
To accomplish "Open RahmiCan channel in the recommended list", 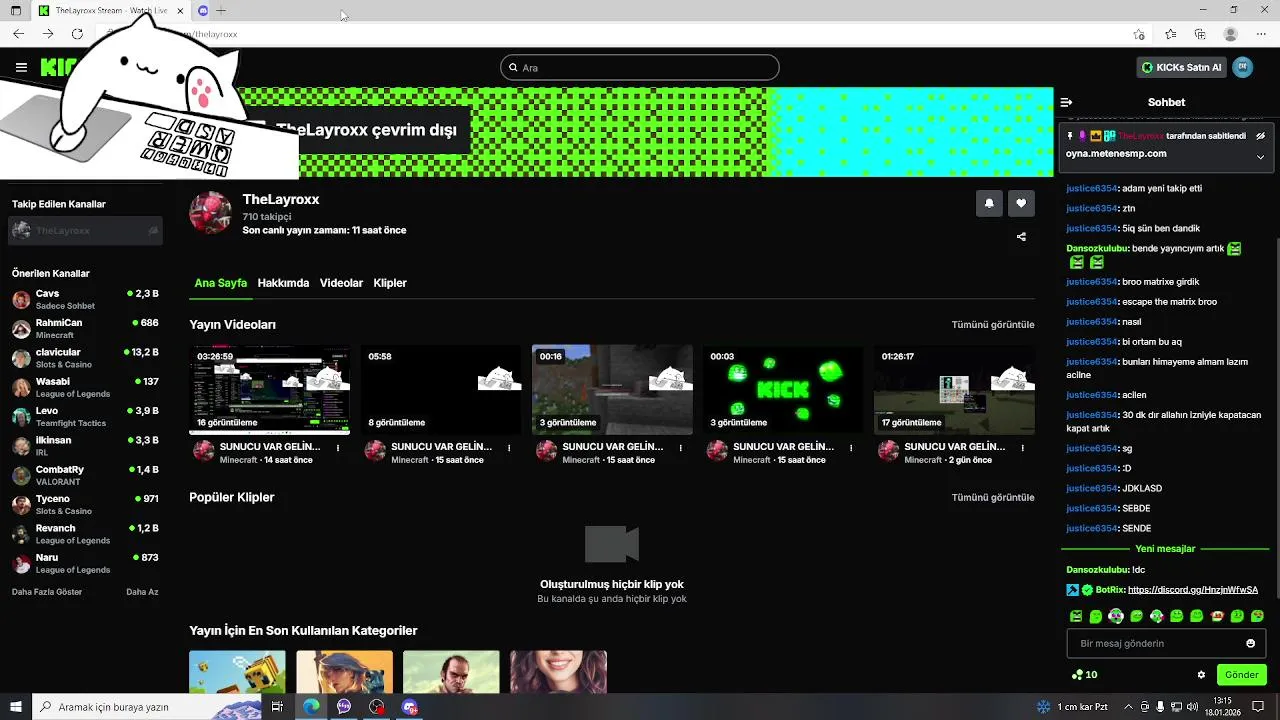I will [85, 329].
